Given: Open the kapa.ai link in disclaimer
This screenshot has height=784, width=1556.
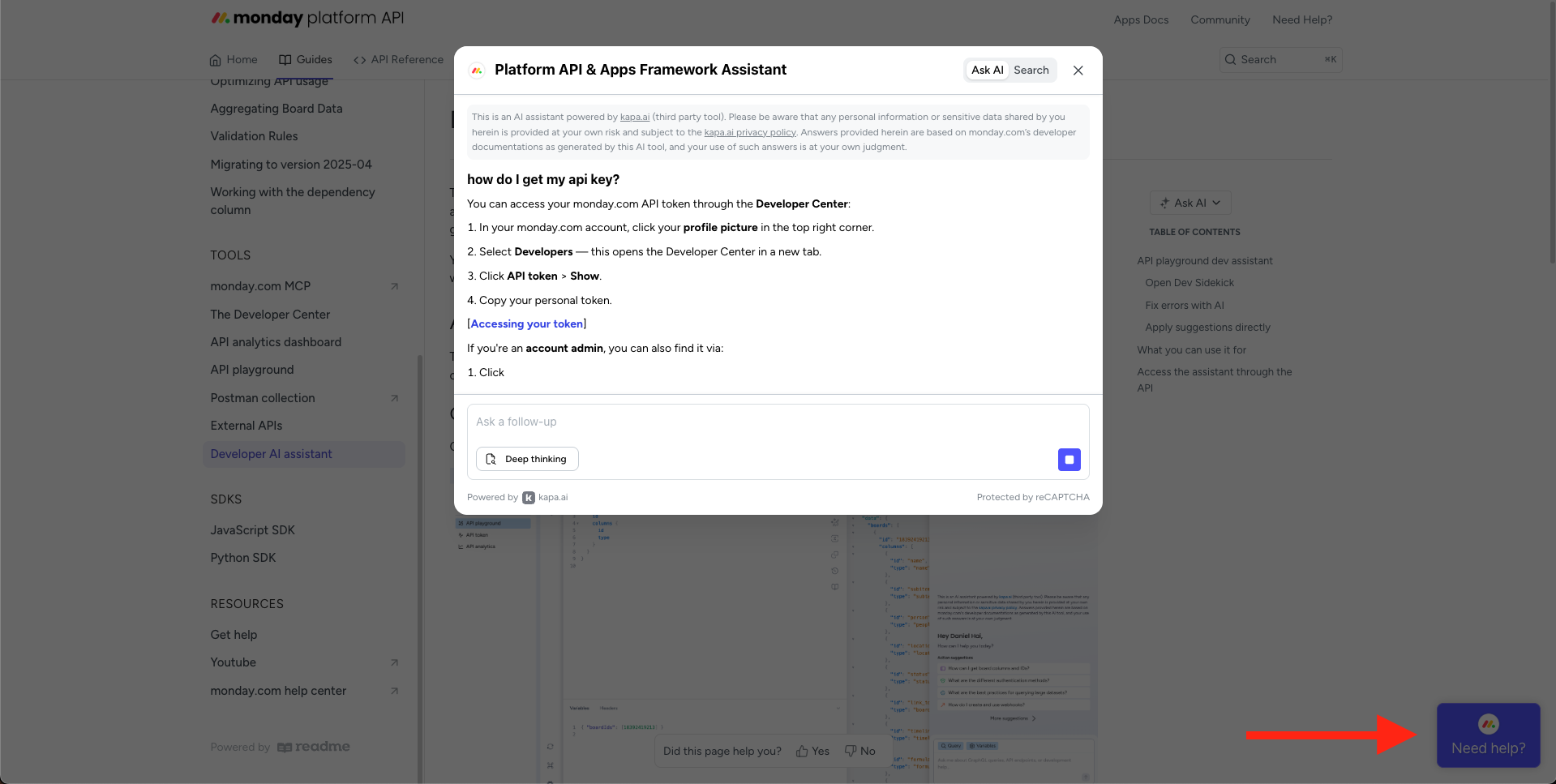Looking at the screenshot, I should [x=635, y=117].
